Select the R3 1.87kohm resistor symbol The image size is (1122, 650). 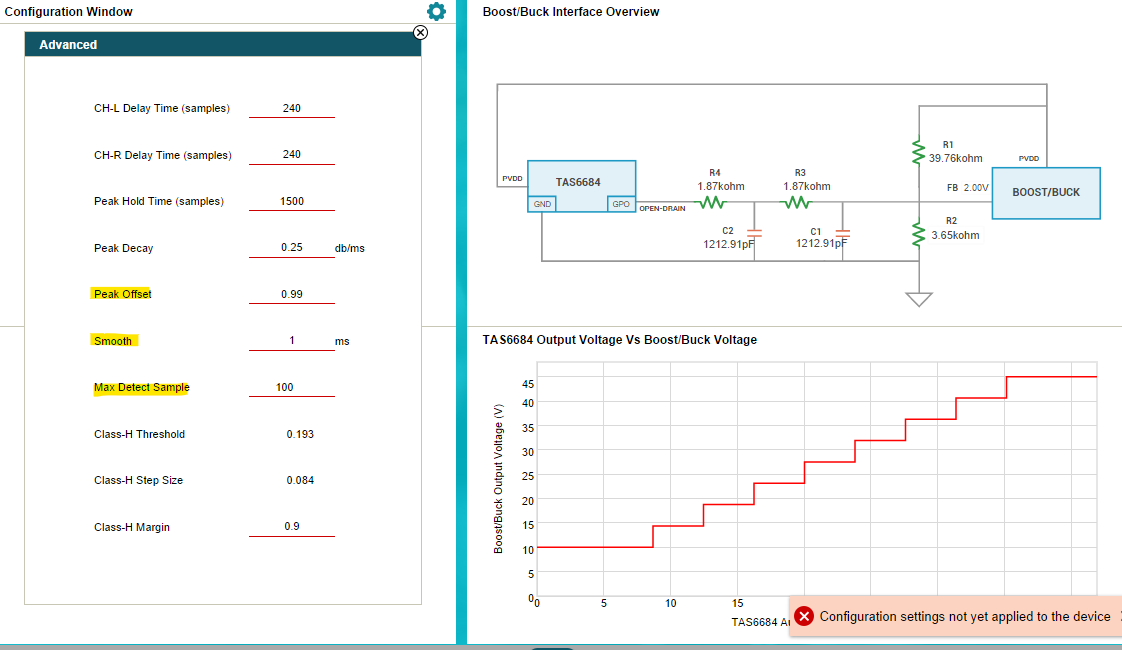[x=796, y=203]
